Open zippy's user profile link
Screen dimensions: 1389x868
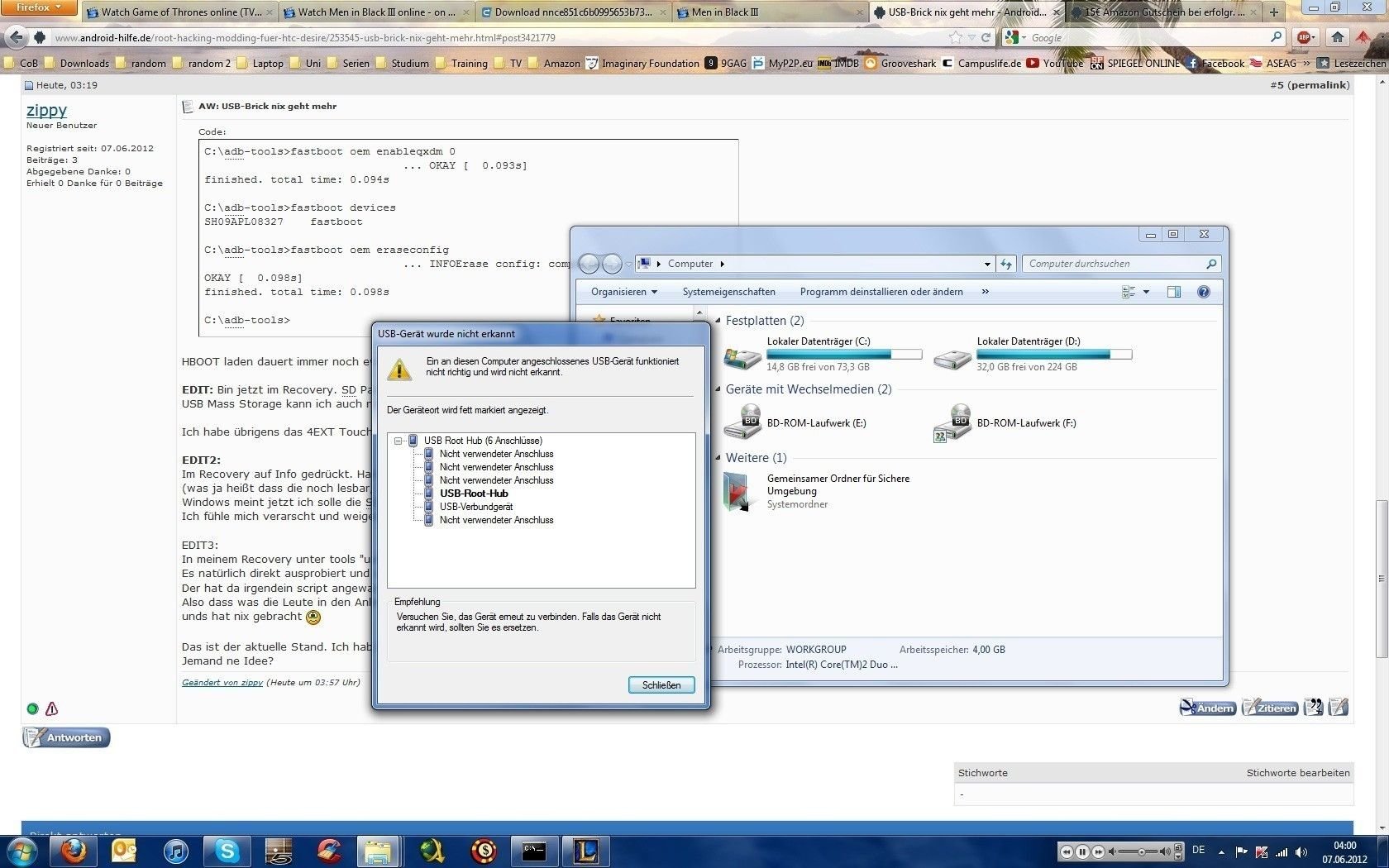coord(46,110)
